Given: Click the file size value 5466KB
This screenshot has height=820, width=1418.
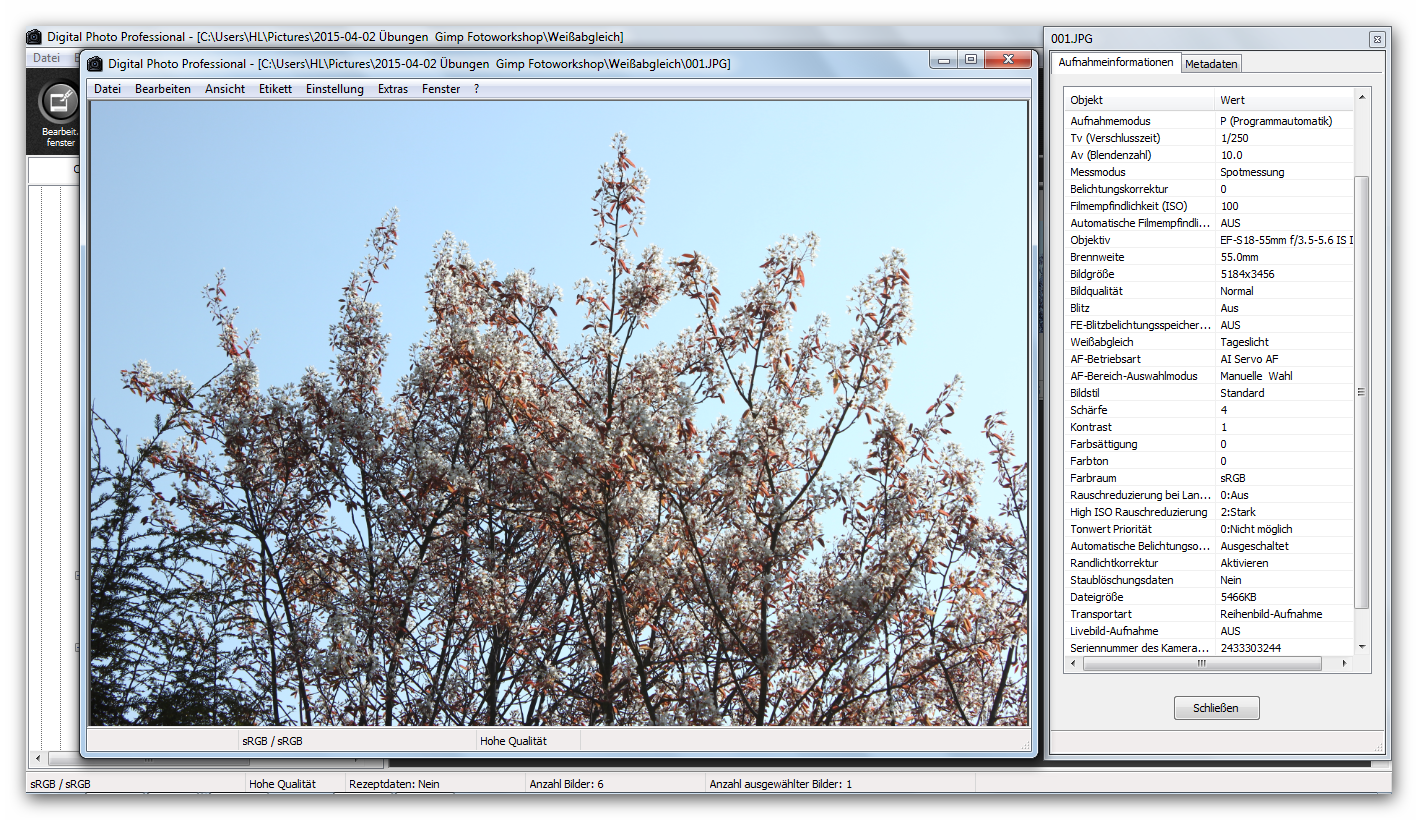Looking at the screenshot, I should [1239, 597].
